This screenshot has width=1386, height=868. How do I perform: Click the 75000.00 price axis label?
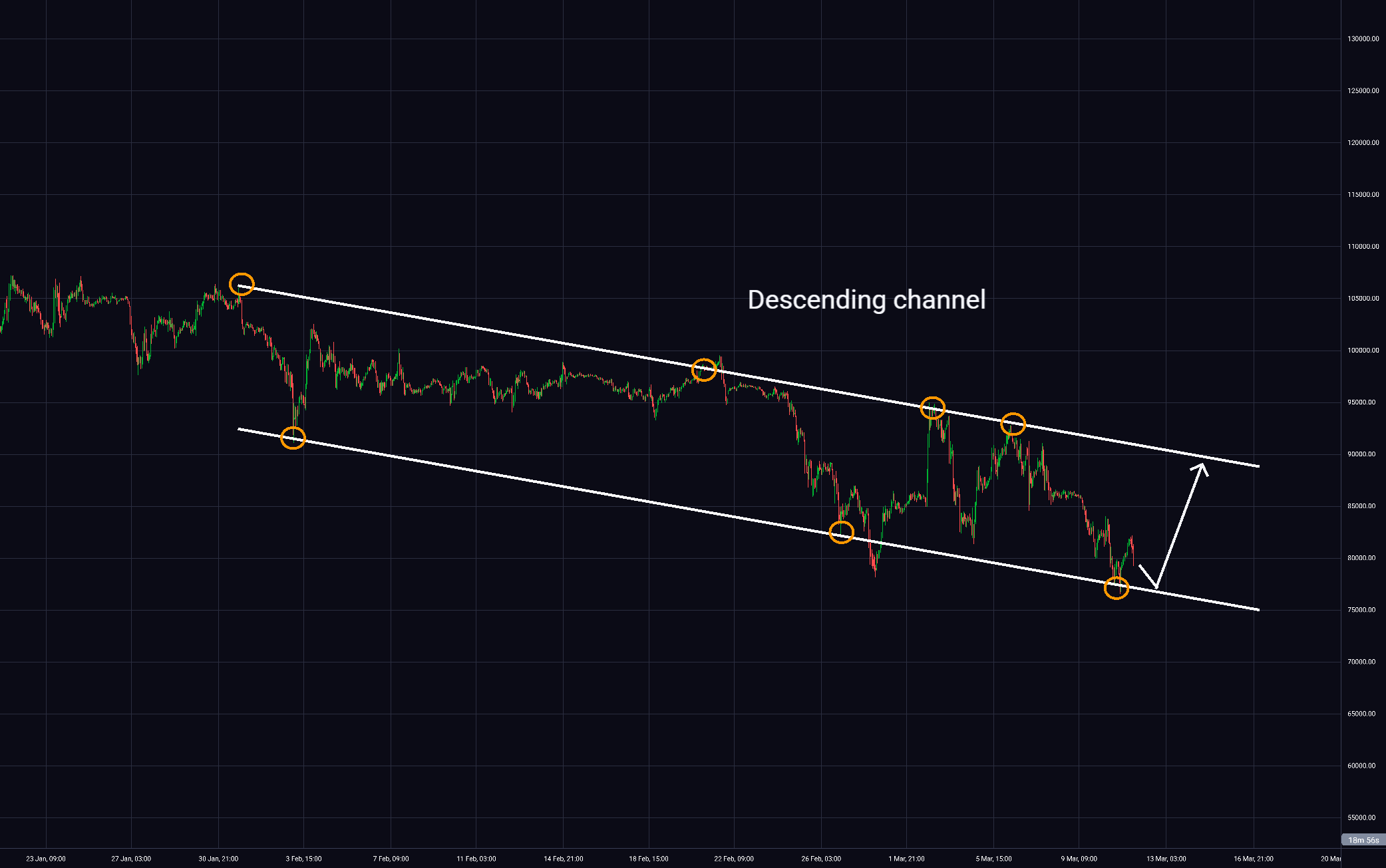tap(1363, 610)
